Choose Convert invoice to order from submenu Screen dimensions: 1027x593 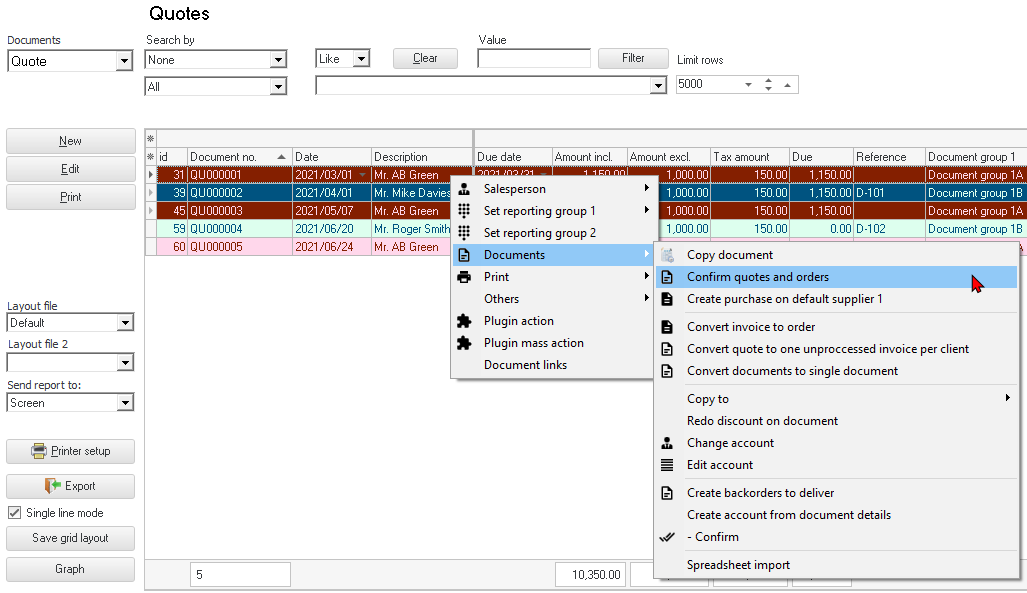click(x=750, y=327)
